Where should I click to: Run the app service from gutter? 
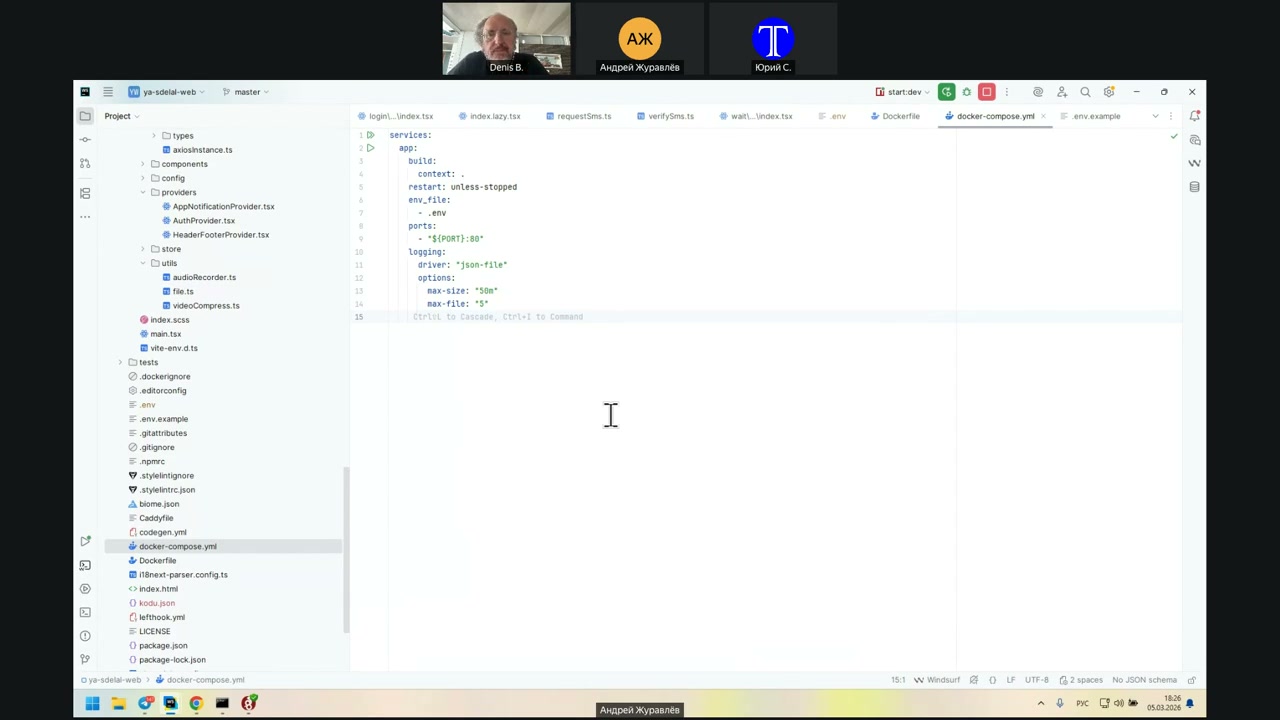(370, 148)
